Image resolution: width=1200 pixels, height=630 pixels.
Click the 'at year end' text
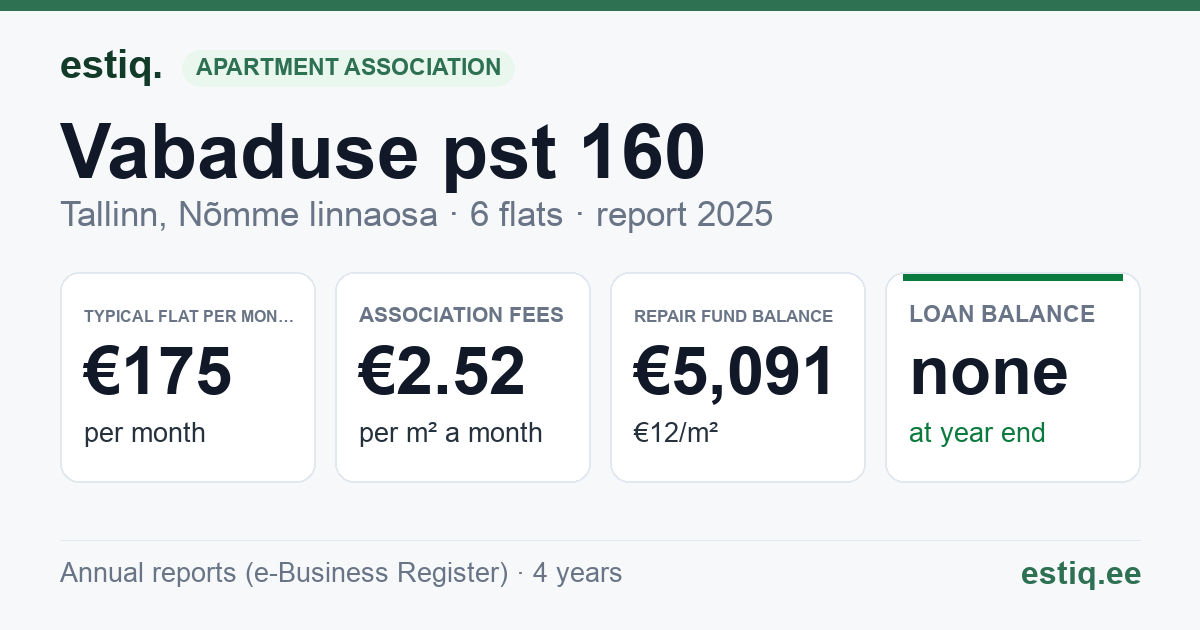[x=977, y=433]
